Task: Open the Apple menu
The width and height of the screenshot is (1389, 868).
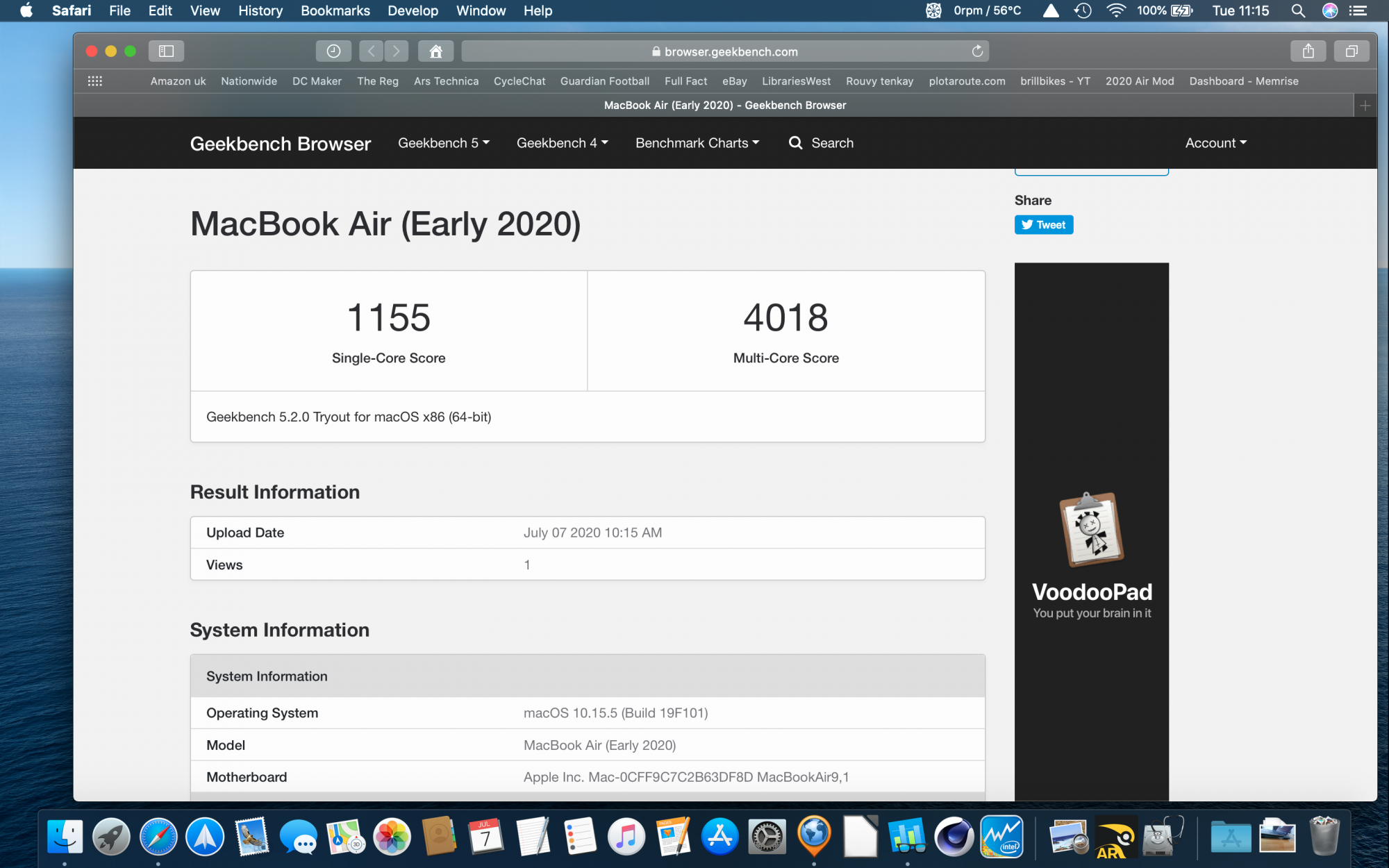Action: [x=26, y=10]
